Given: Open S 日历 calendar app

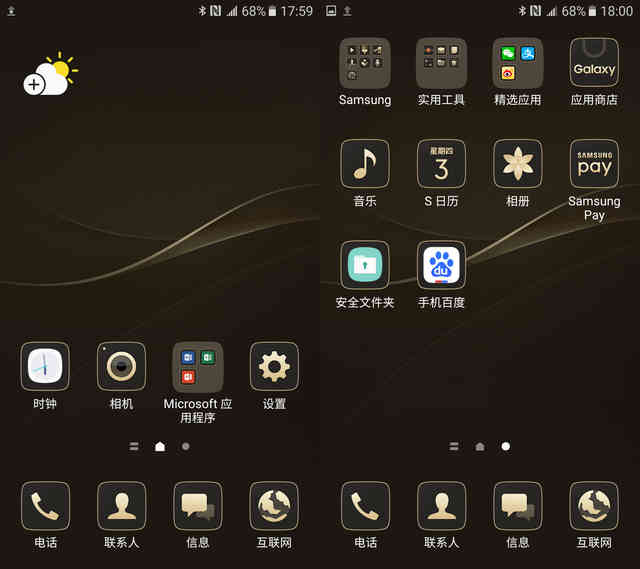Looking at the screenshot, I should click(441, 164).
